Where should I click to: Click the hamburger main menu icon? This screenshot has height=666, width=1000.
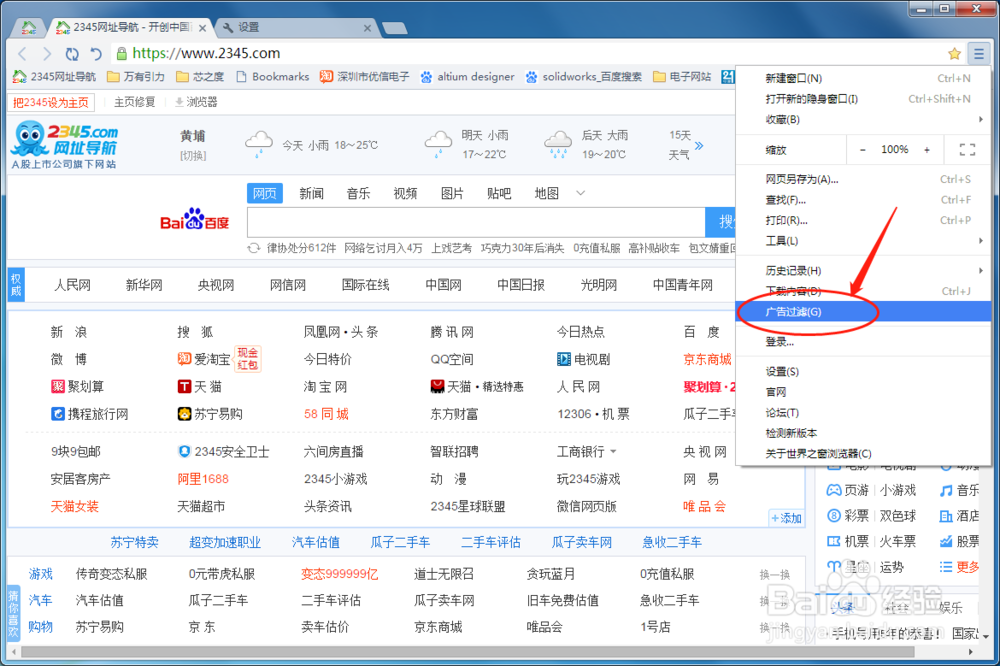point(979,54)
